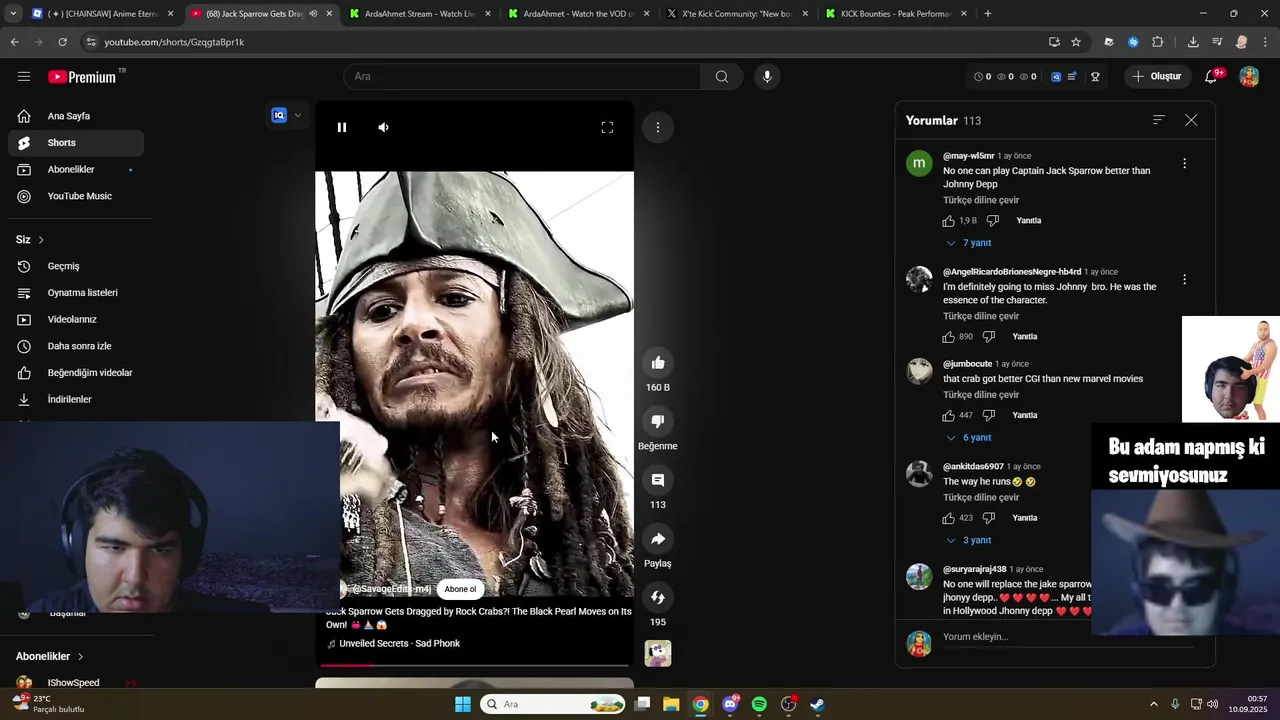The width and height of the screenshot is (1280, 720).
Task: Switch to KICK Bounties browser tab
Action: coord(896,14)
